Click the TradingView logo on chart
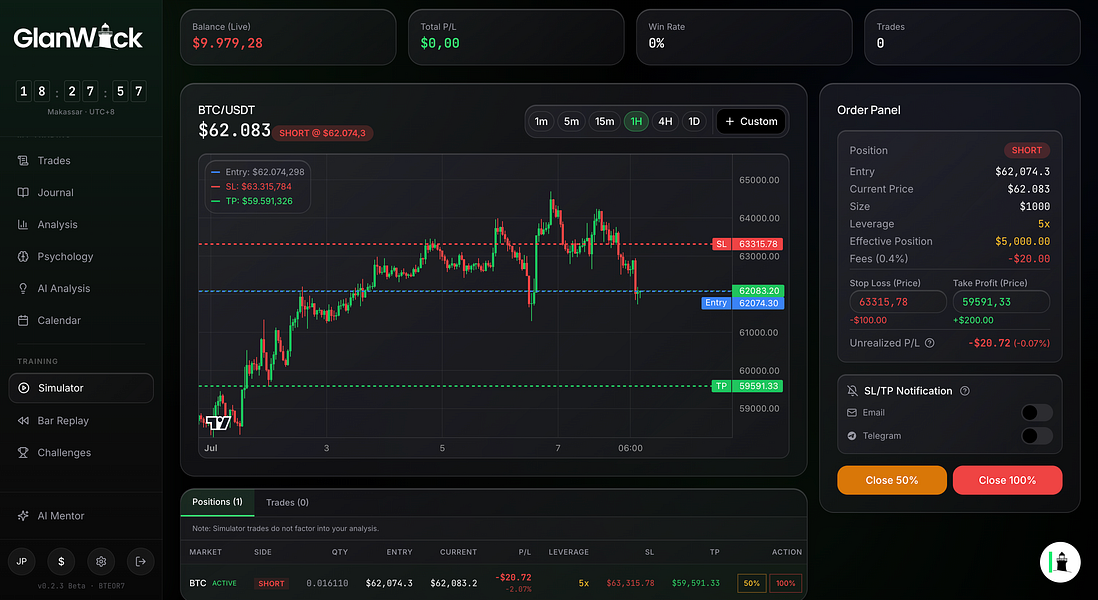The height and width of the screenshot is (600, 1098). coord(218,422)
